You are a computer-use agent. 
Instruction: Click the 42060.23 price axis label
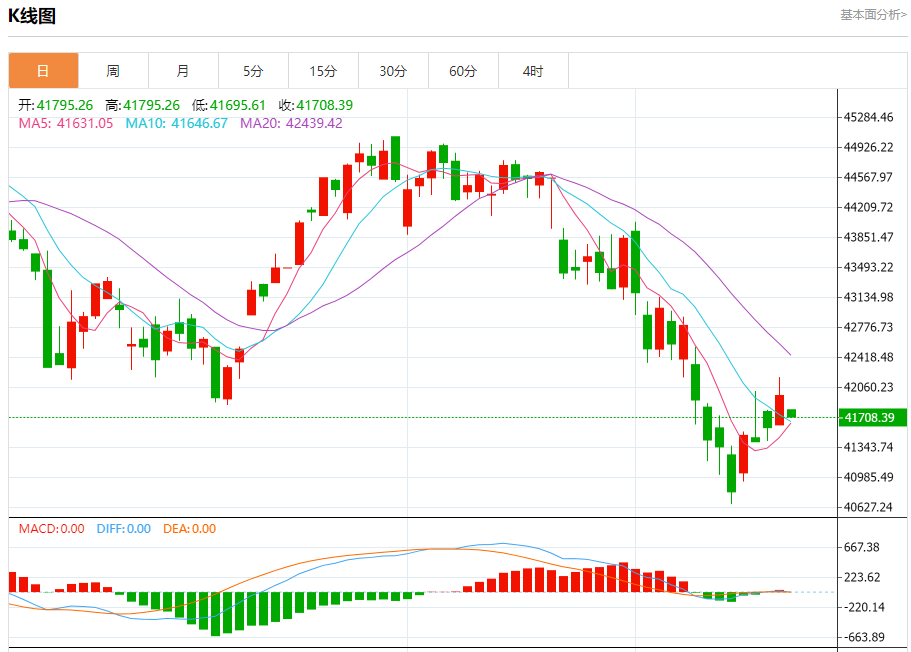(869, 387)
